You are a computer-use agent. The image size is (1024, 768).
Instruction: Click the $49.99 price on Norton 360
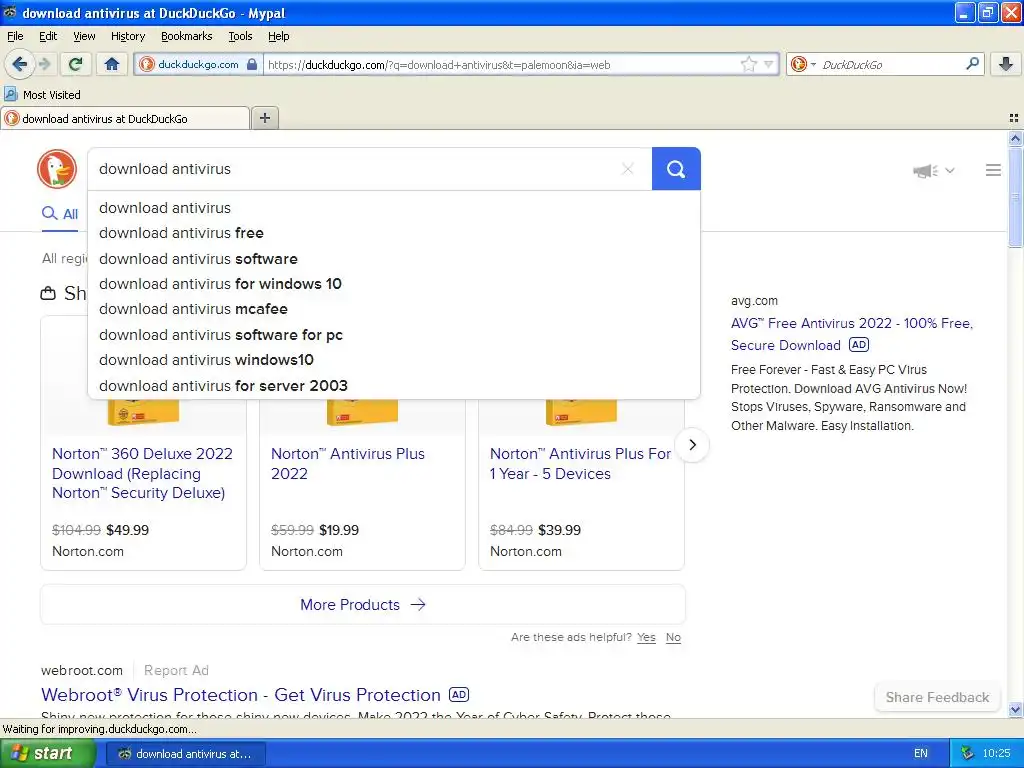tap(127, 530)
